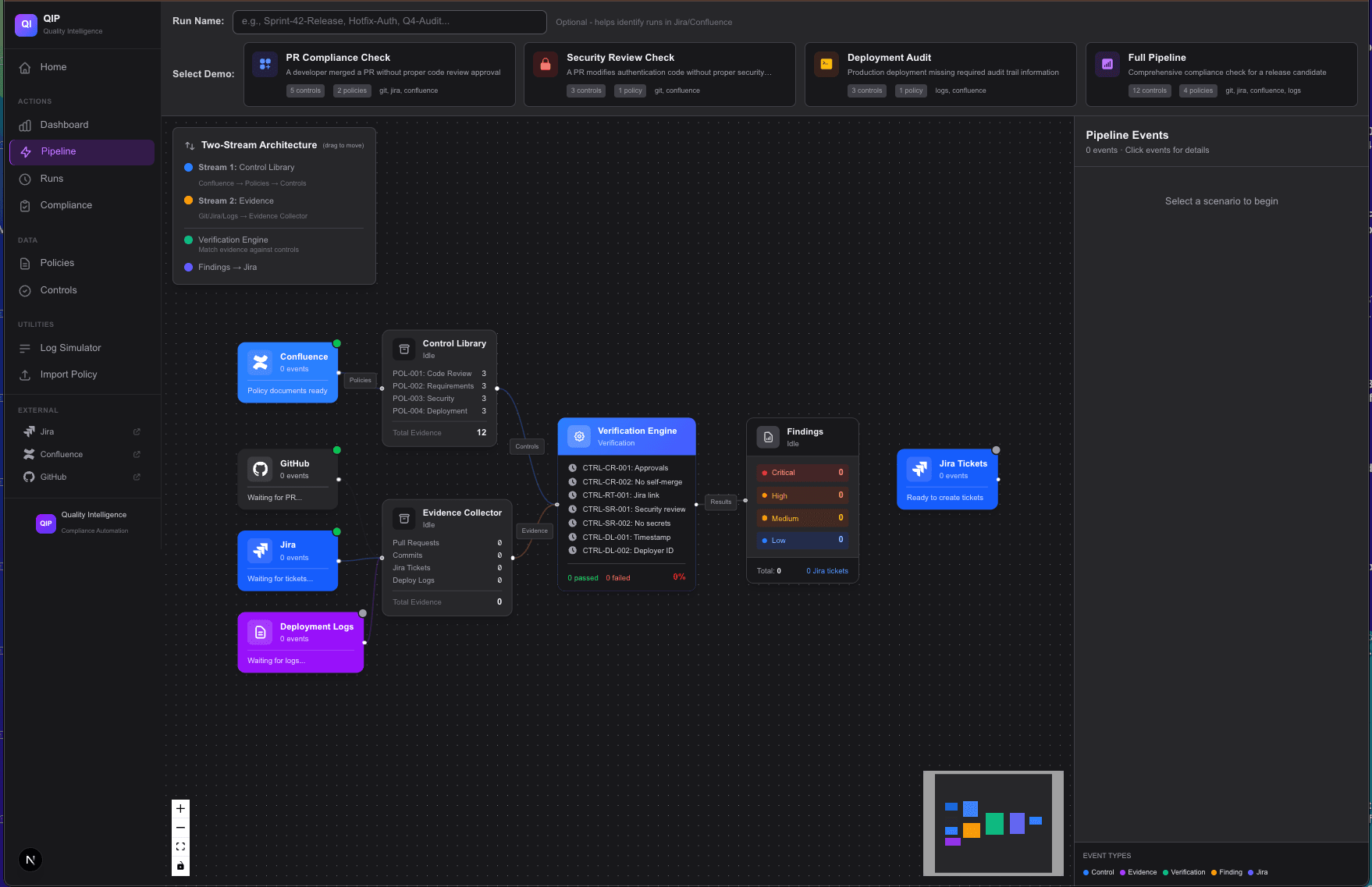Toggle the interactivity lock on canvas controls

(180, 865)
